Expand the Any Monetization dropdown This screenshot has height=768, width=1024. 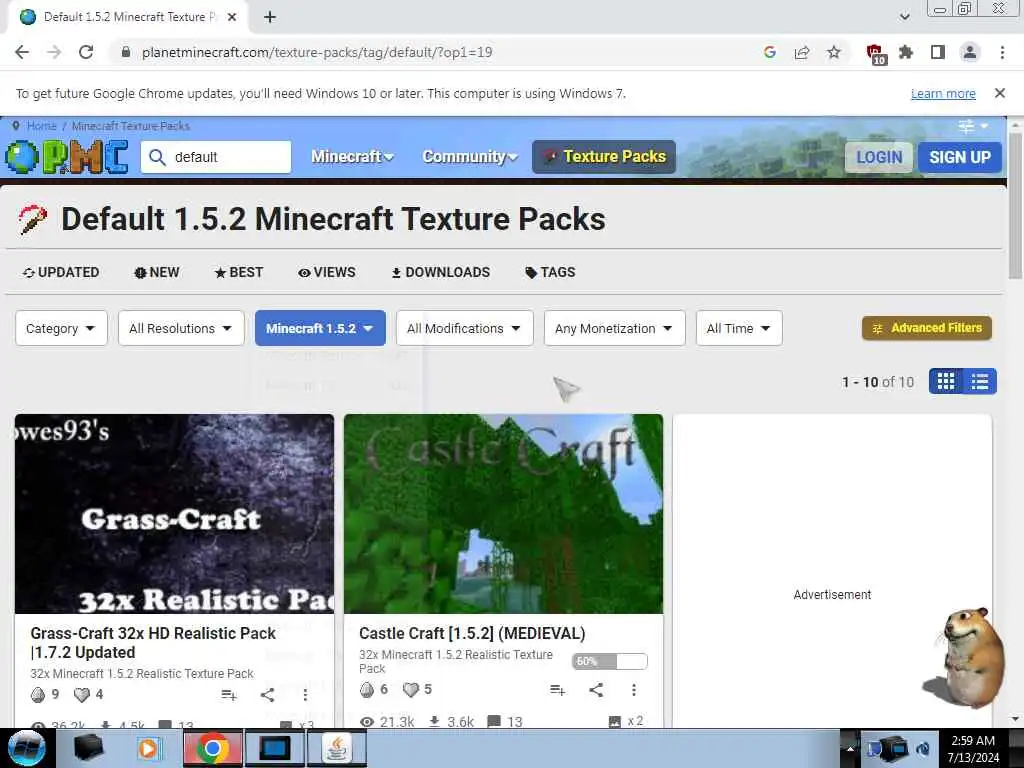point(615,328)
